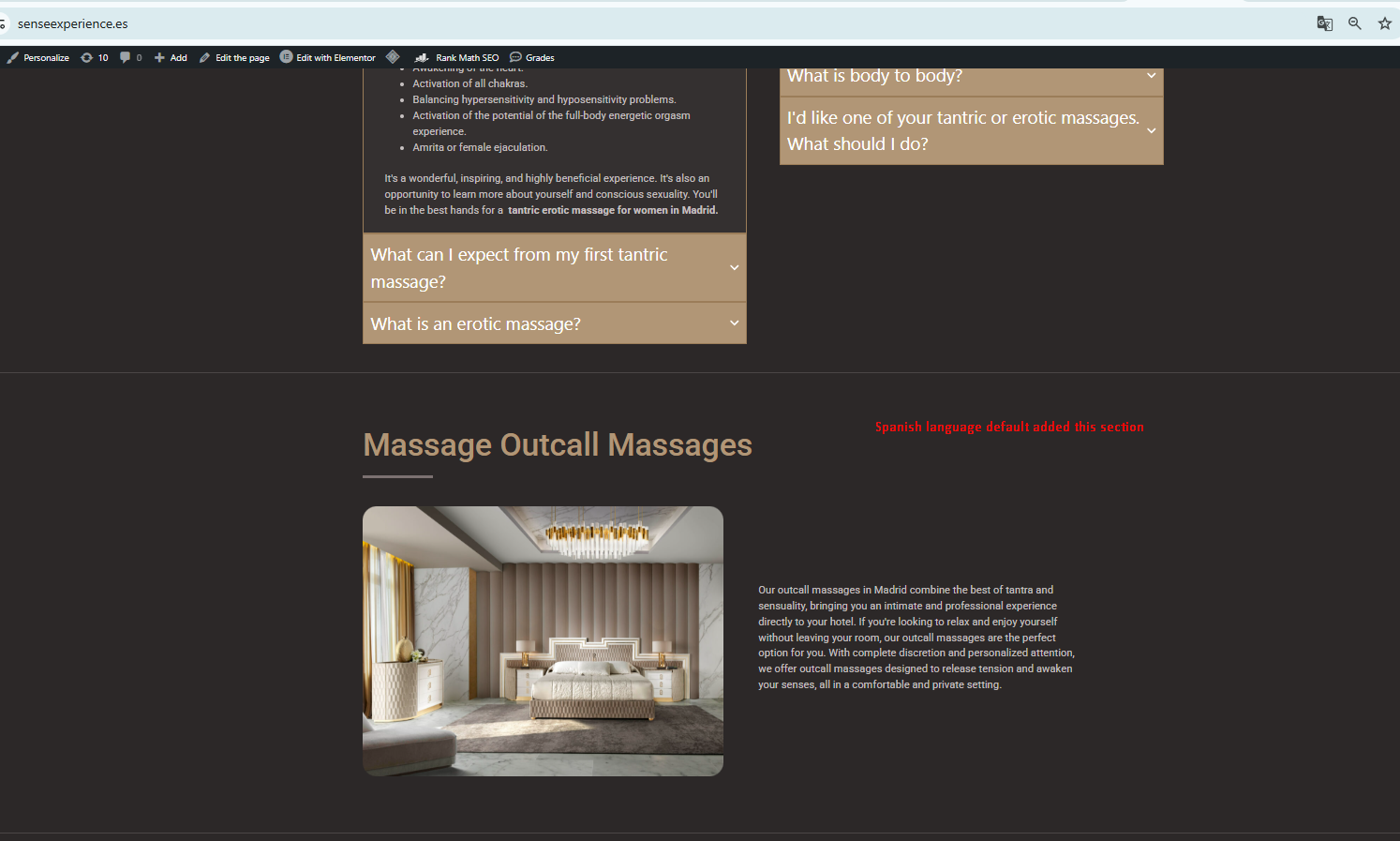Click 'Balancing hypersensitivity and hyposensitivity problems.' bullet
Screen dimensions: 1400x841
pos(544,99)
